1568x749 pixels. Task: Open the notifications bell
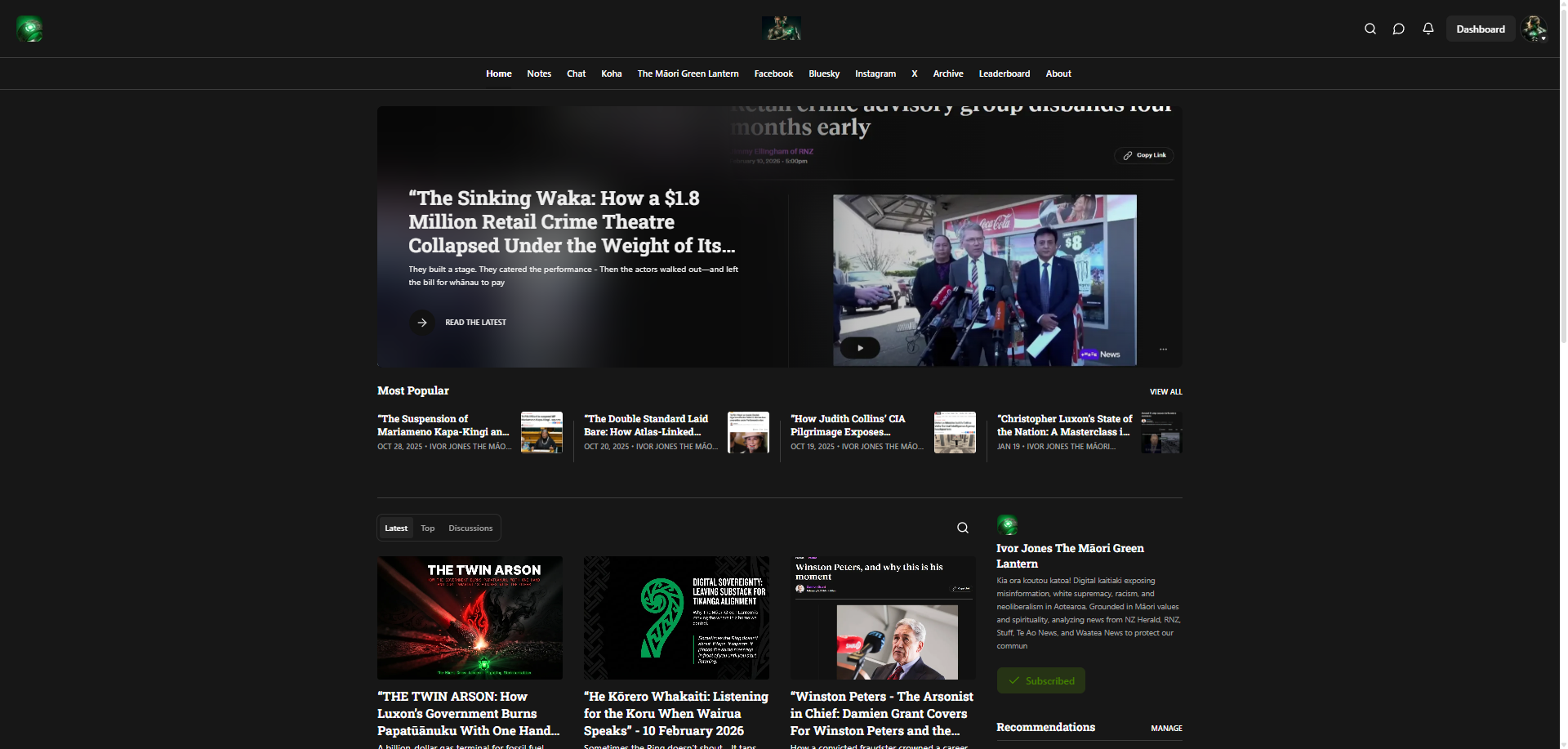click(1428, 29)
